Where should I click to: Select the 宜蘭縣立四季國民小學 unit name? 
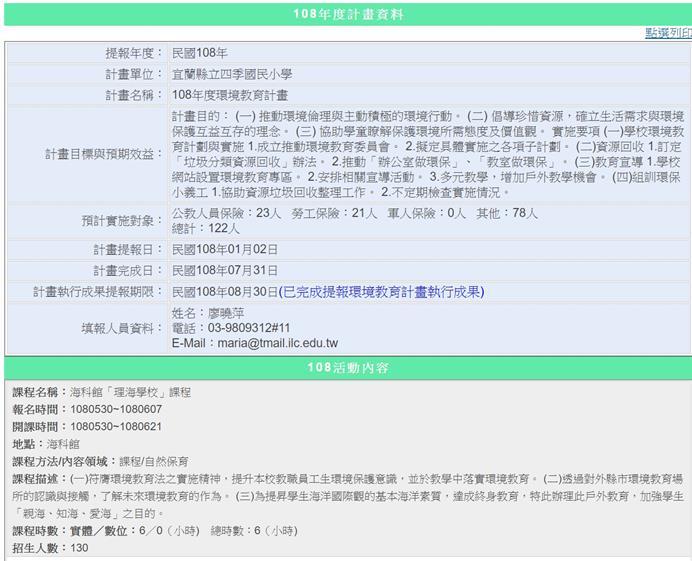[x=232, y=74]
